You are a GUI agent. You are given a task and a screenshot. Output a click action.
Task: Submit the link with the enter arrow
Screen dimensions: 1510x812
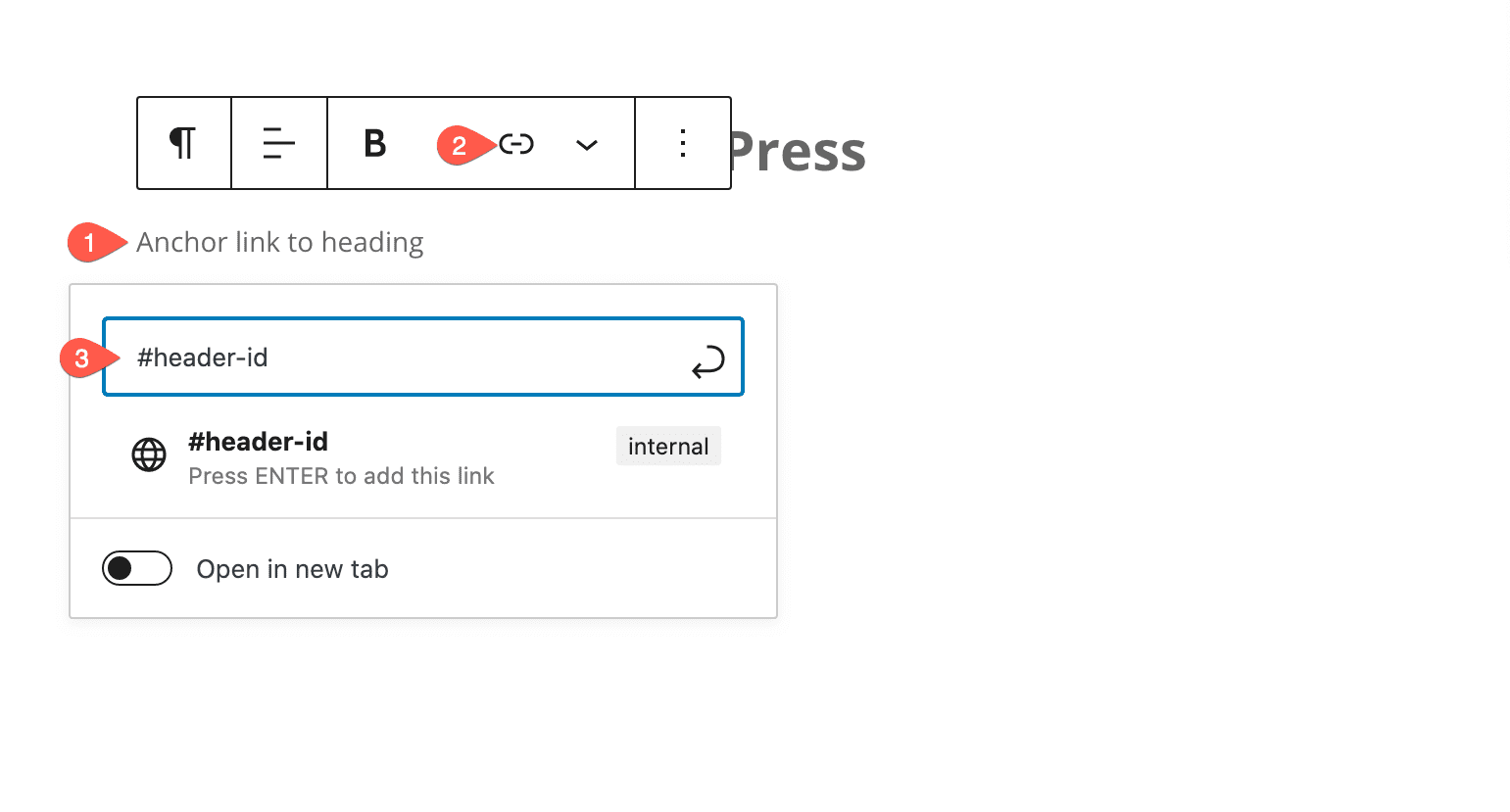[x=707, y=361]
